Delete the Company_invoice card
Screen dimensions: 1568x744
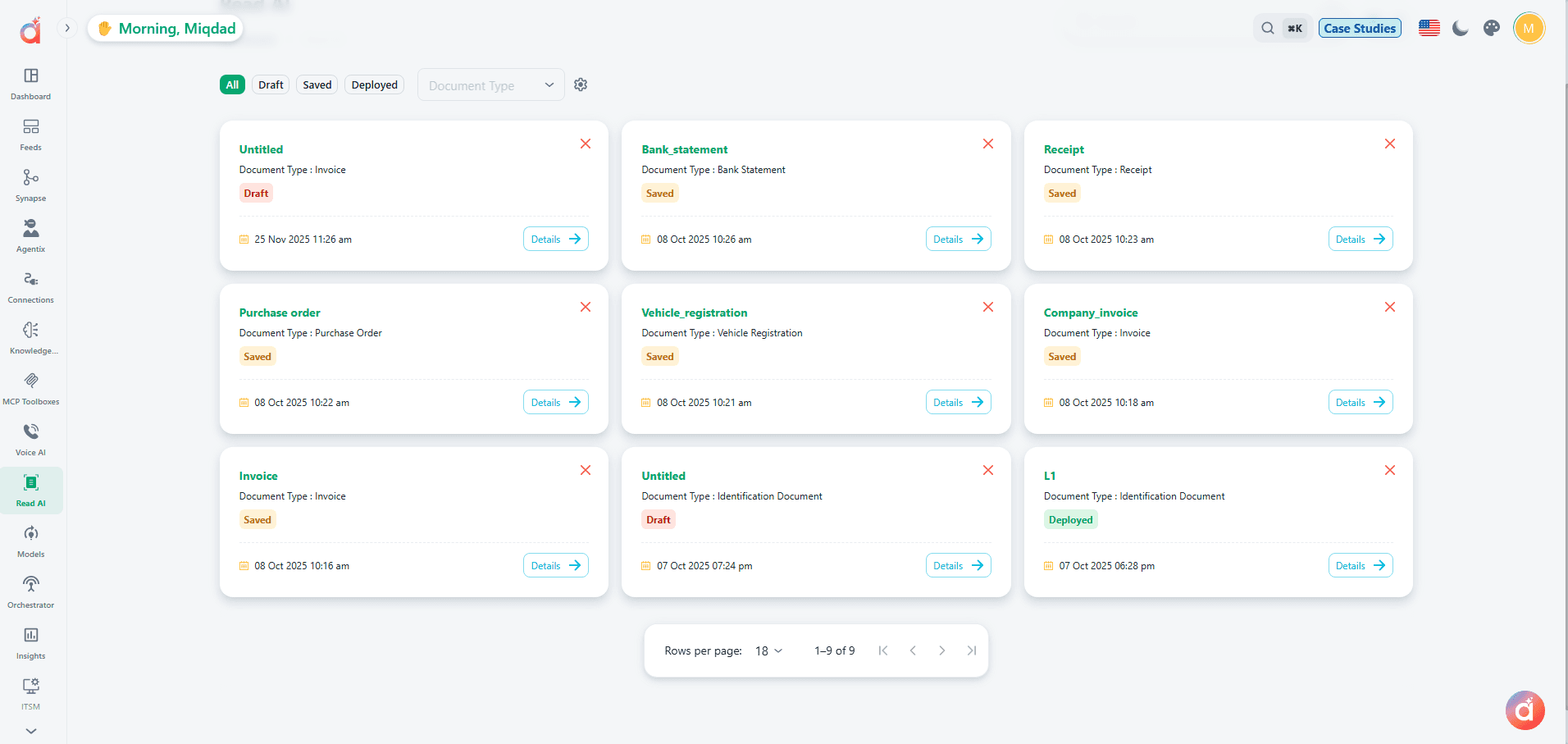(x=1390, y=307)
